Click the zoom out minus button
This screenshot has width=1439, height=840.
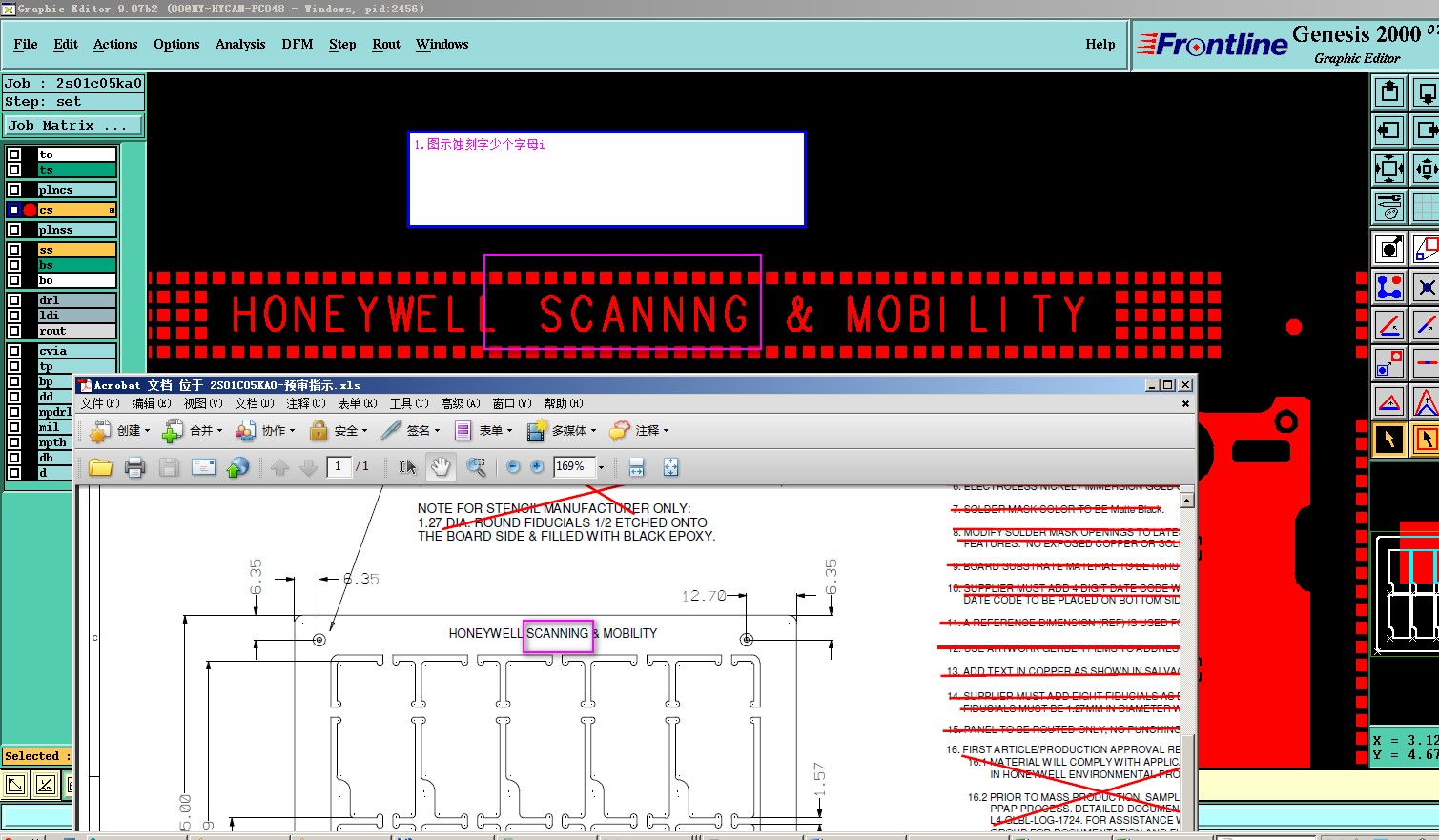click(513, 466)
